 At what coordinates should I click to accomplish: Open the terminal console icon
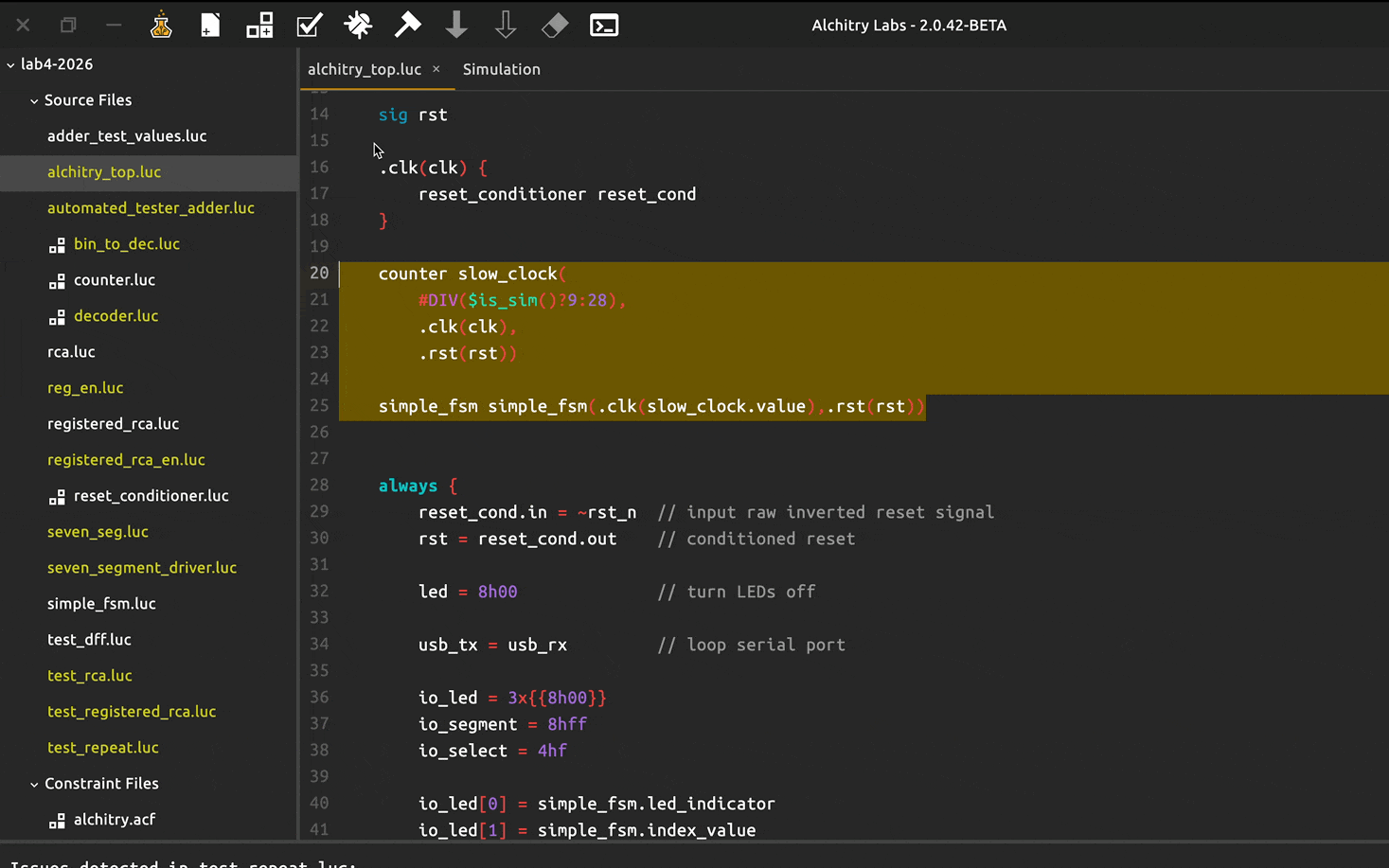tap(604, 26)
